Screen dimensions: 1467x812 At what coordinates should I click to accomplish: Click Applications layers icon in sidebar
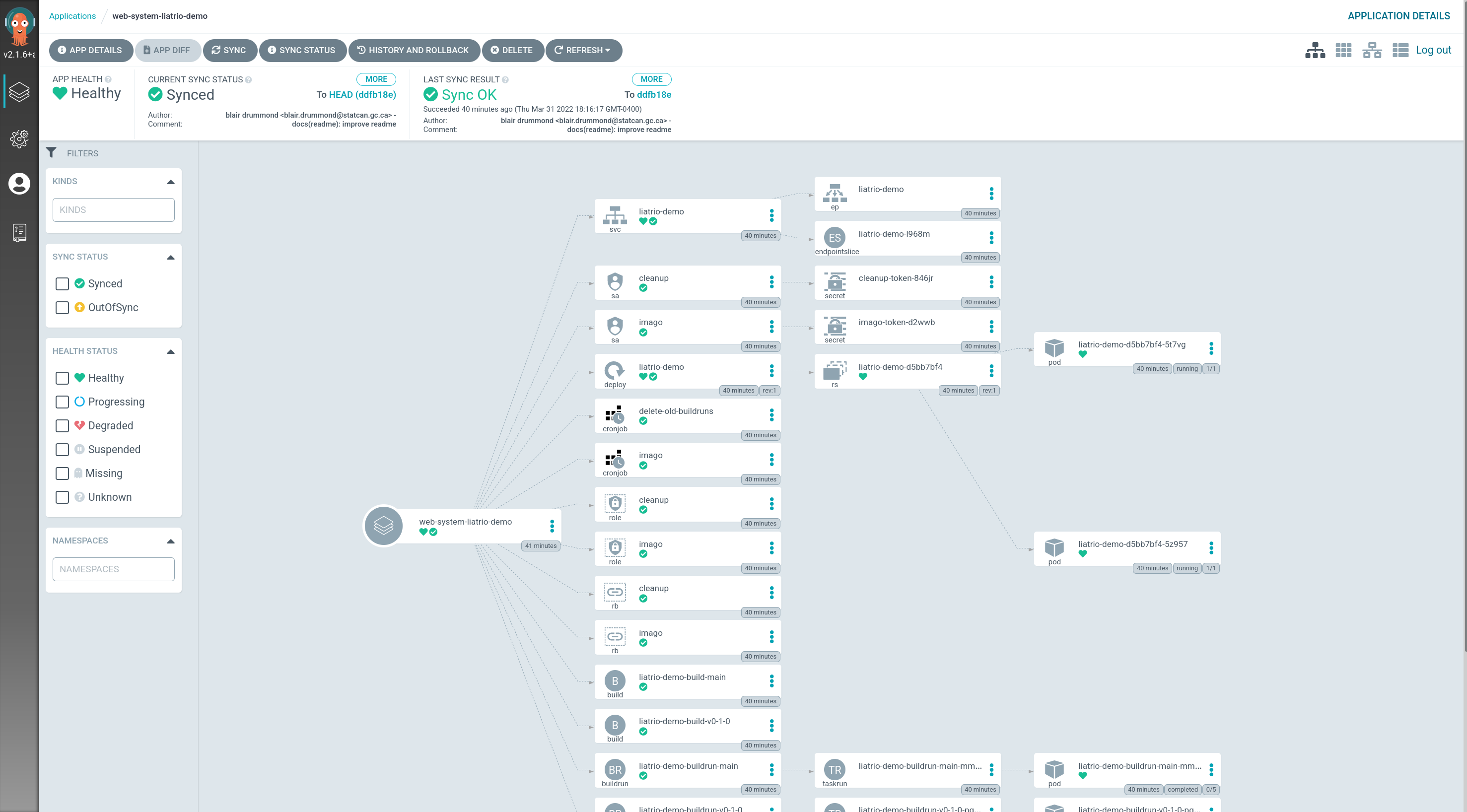click(x=19, y=91)
